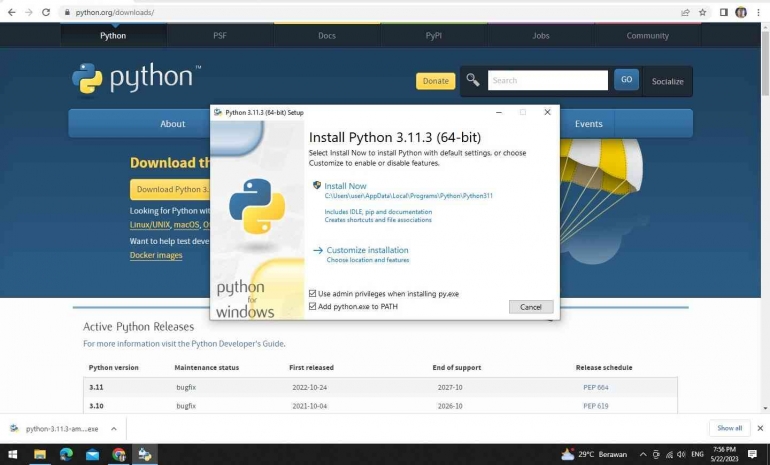This screenshot has height=465, width=770.
Task: Click the search magnifier icon
Action: pos(472,80)
